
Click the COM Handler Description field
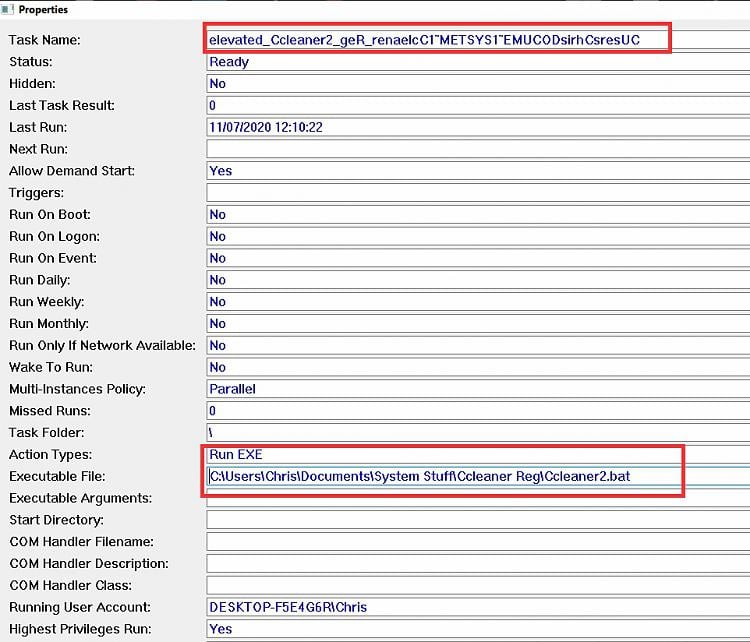[x=478, y=564]
